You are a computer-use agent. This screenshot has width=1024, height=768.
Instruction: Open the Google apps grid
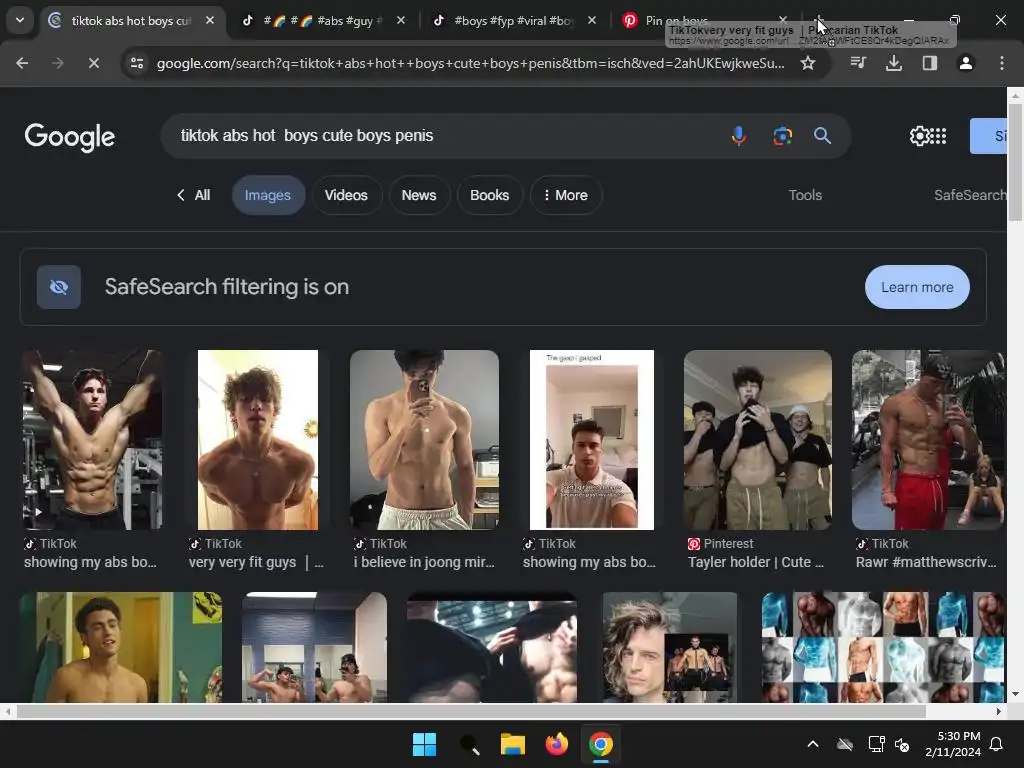point(938,136)
